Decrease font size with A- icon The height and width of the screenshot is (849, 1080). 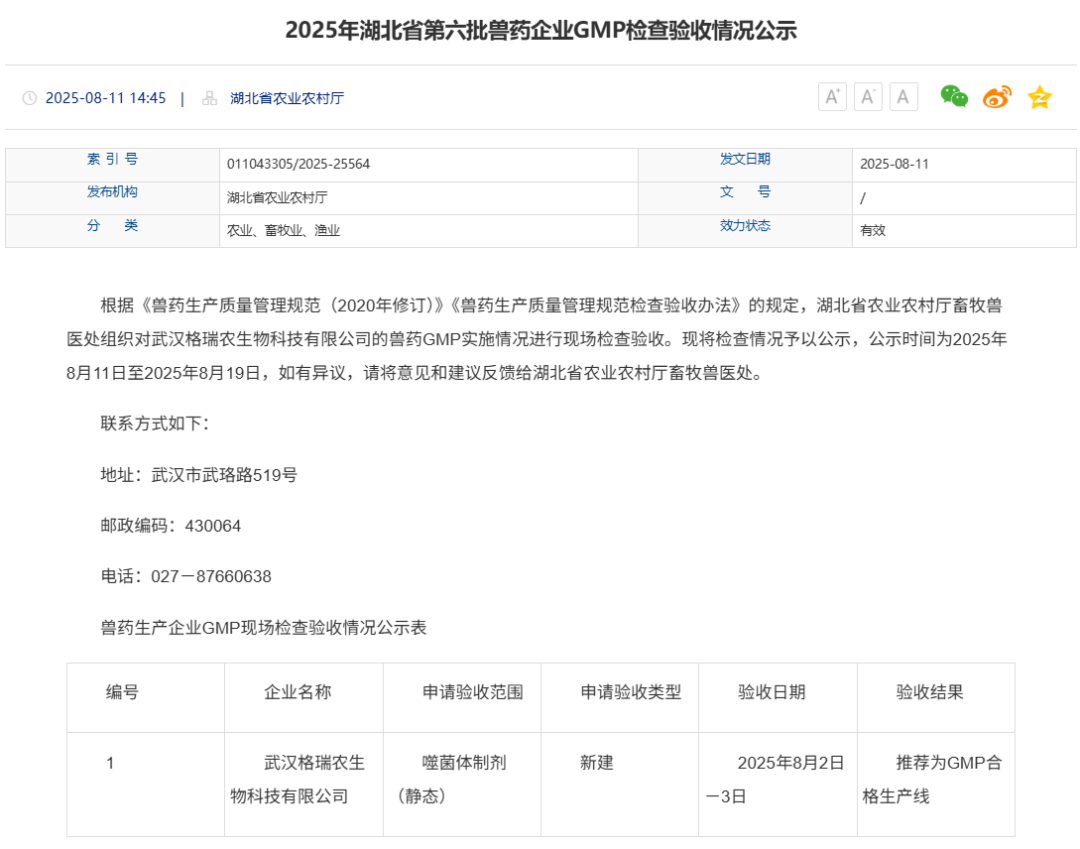[x=868, y=97]
